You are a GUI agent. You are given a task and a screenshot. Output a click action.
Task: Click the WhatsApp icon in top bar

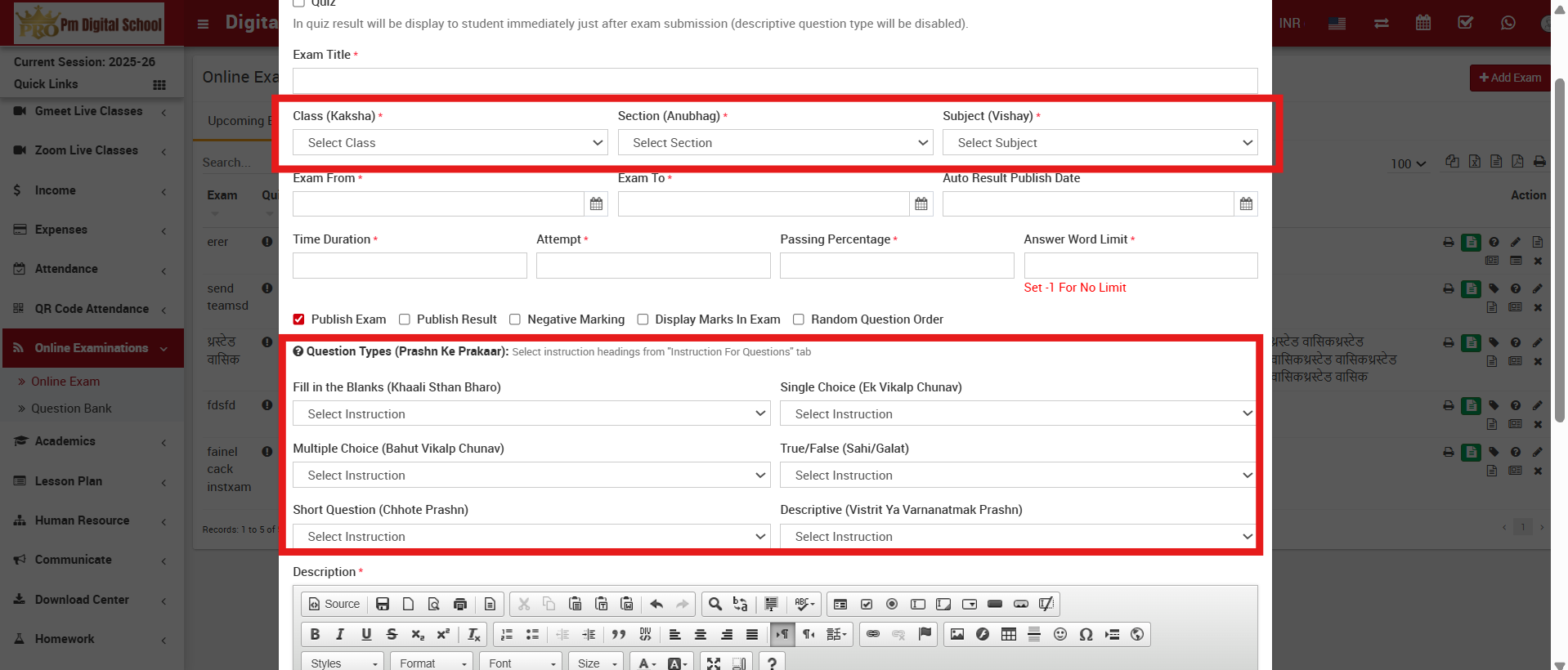tap(1508, 23)
